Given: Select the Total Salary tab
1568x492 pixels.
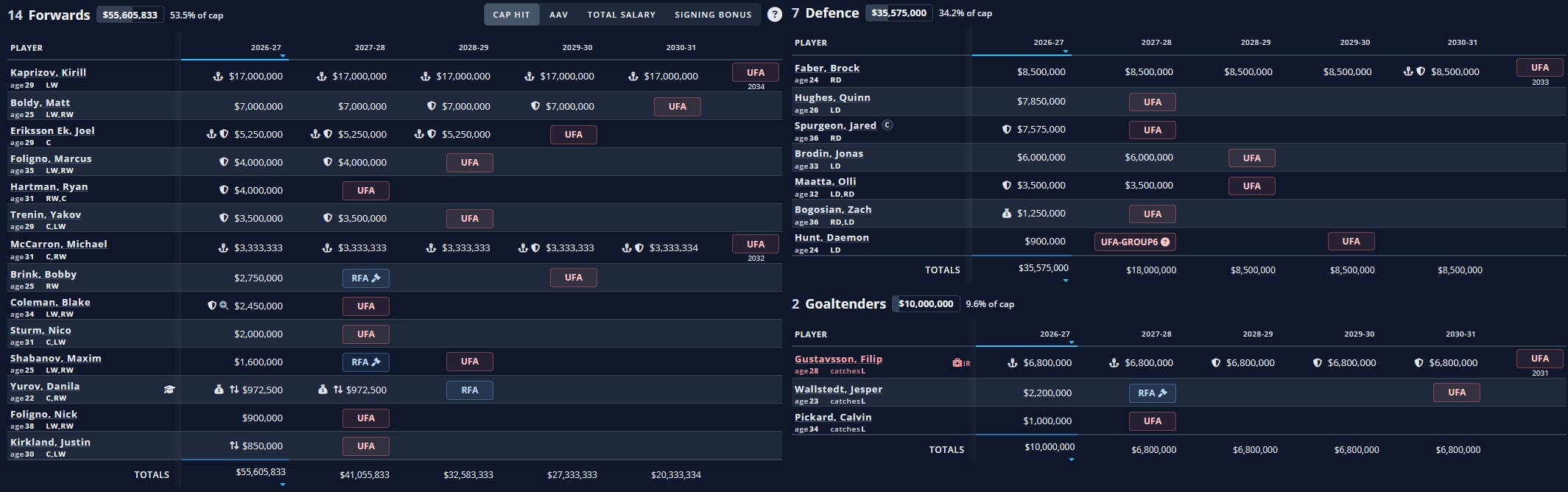Looking at the screenshot, I should pyautogui.click(x=621, y=15).
